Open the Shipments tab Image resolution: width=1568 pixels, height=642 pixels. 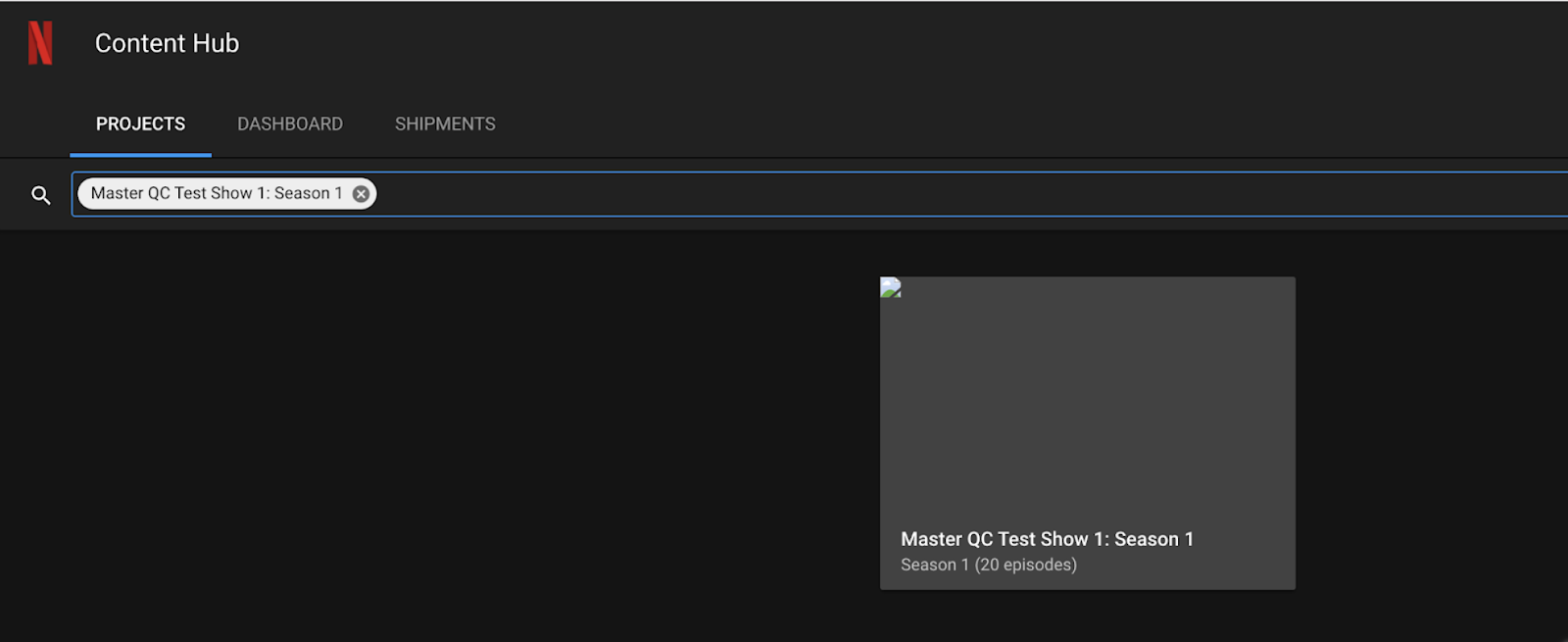pos(445,124)
